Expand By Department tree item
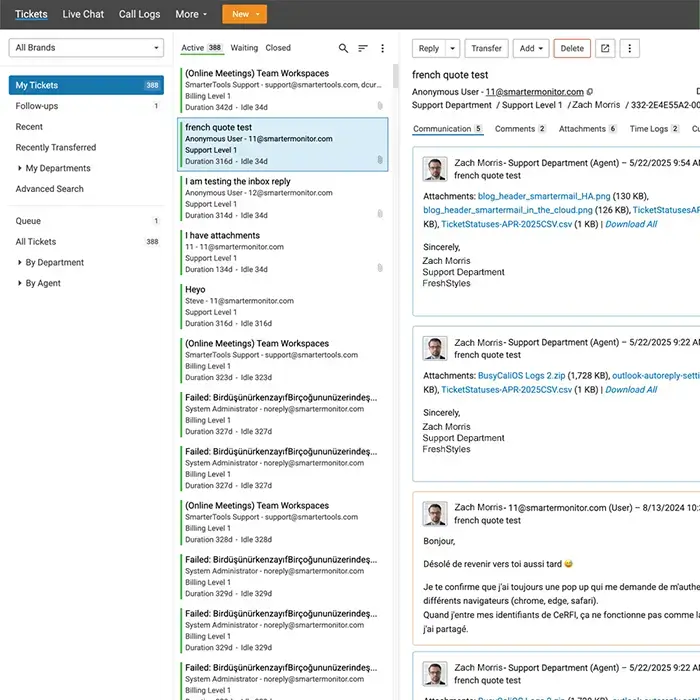Screen dimensions: 700x700 point(20,262)
